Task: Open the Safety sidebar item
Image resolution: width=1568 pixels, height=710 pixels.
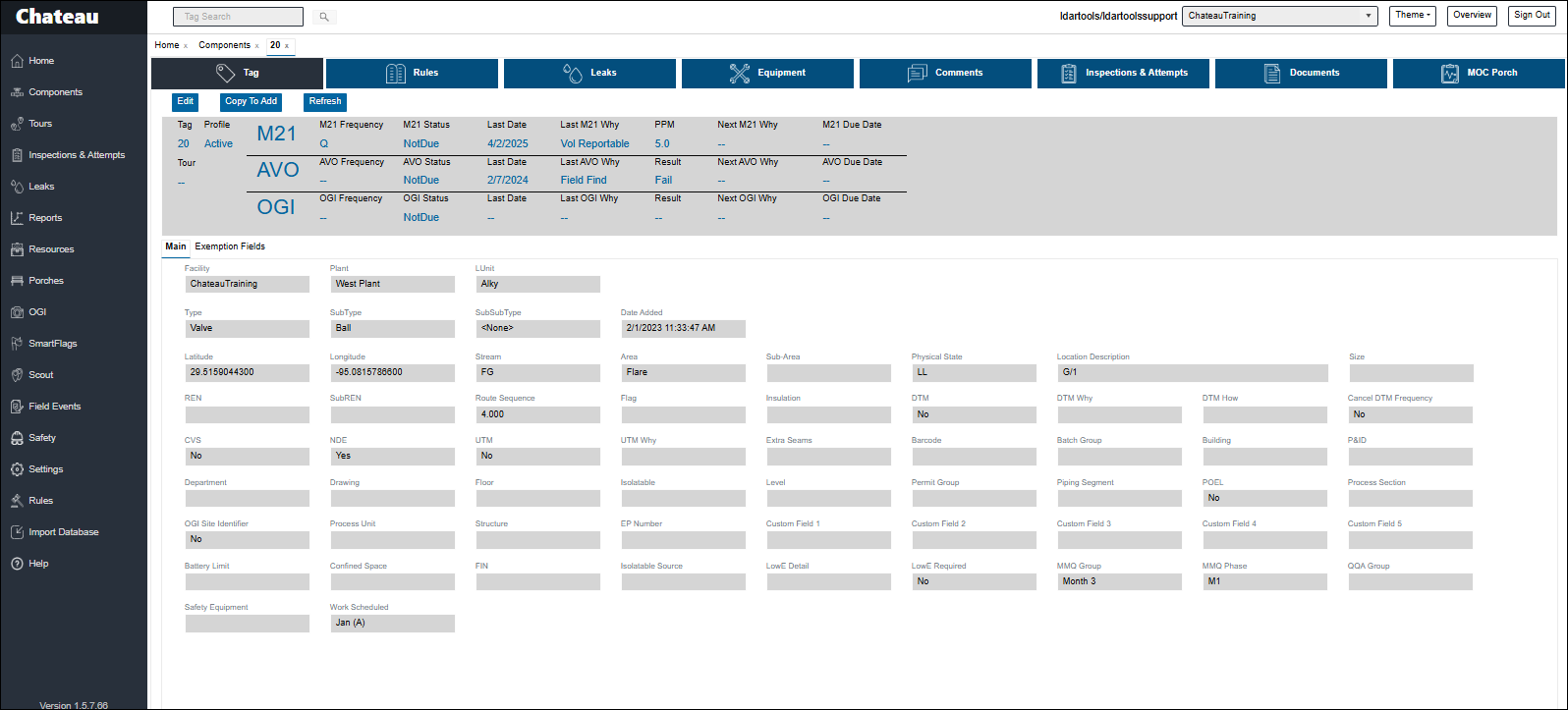Action: [42, 438]
